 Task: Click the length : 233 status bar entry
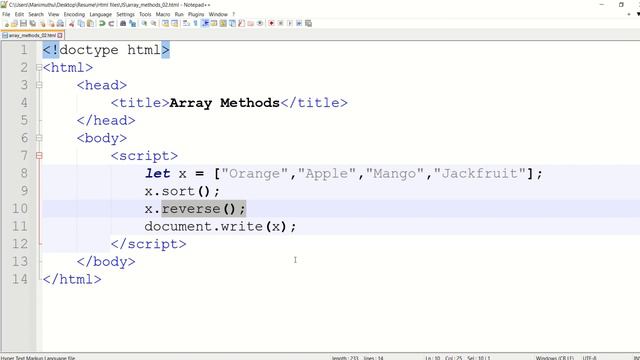click(345, 358)
